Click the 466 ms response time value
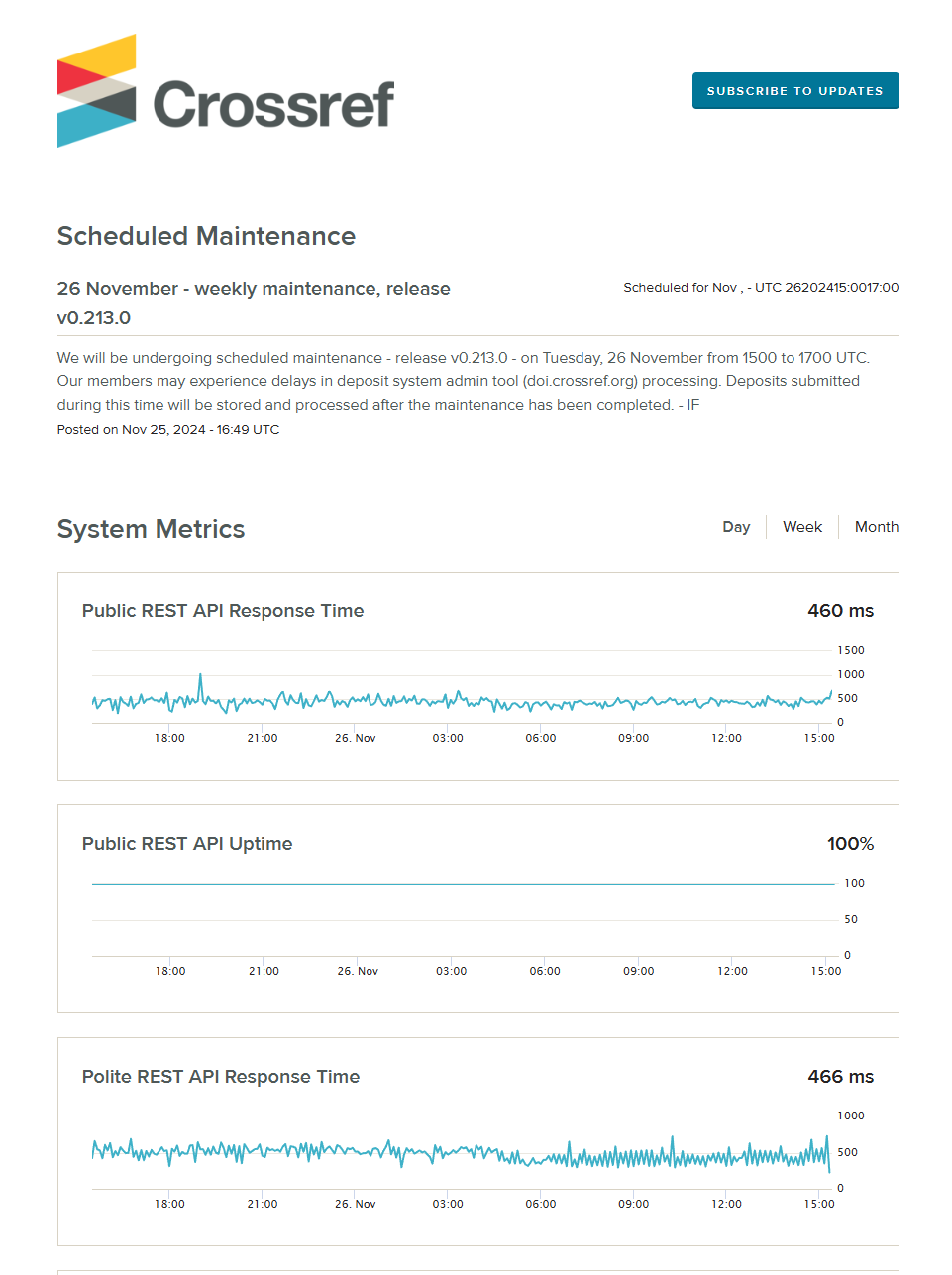Screen dimensions: 952x1275 840,1077
